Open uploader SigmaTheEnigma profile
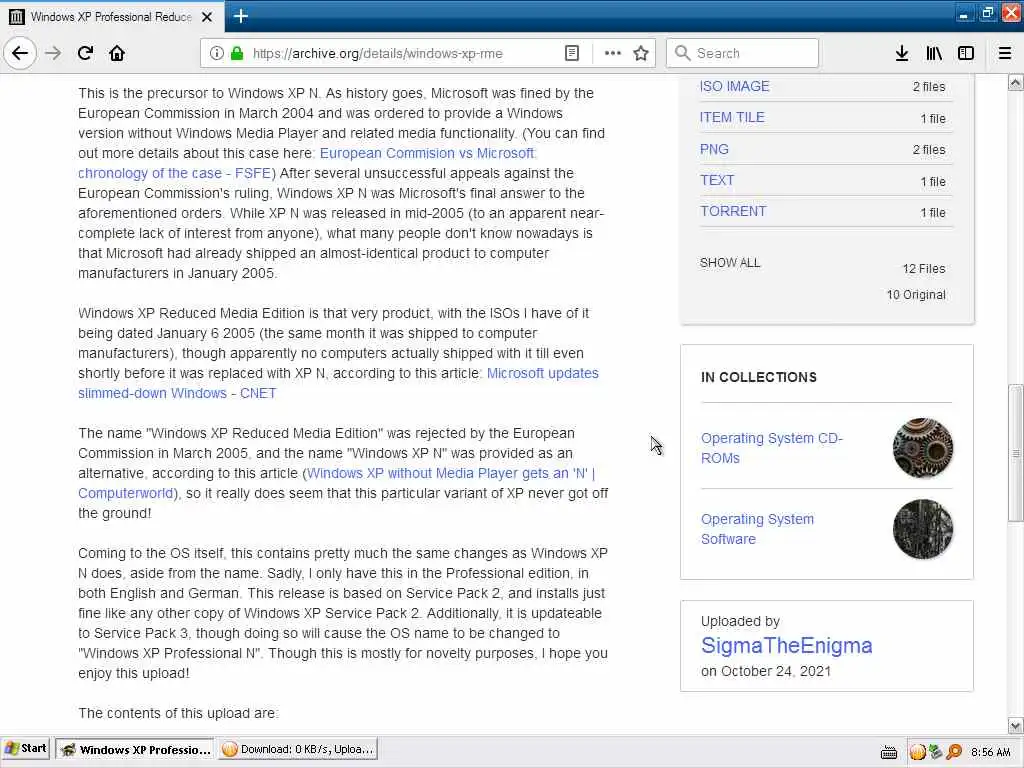The image size is (1024, 768). pyautogui.click(x=786, y=645)
